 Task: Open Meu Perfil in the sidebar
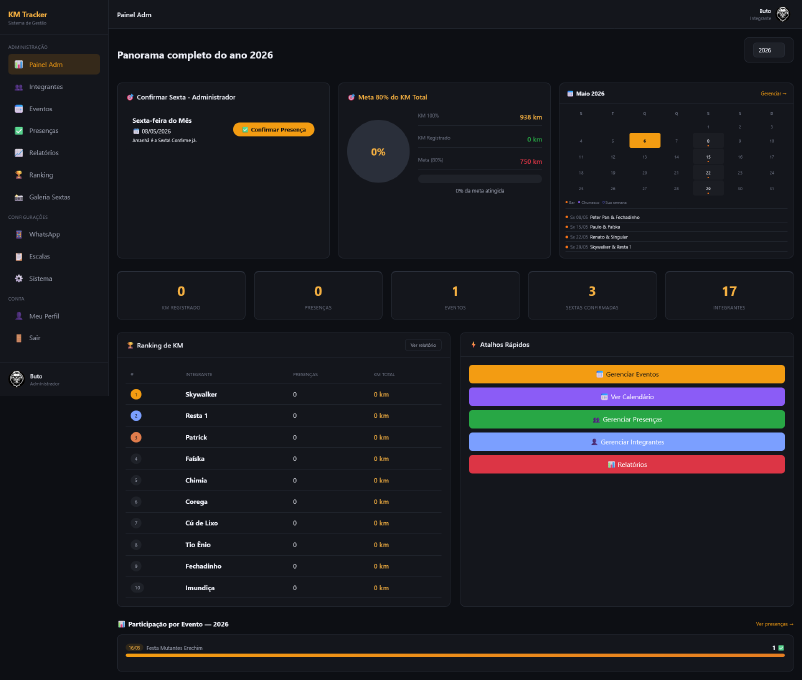[x=54, y=316]
